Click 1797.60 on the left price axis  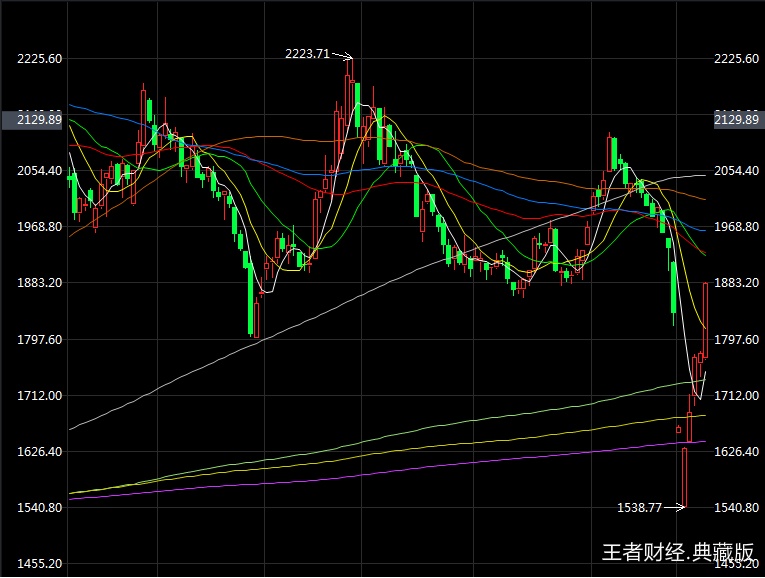pos(40,340)
